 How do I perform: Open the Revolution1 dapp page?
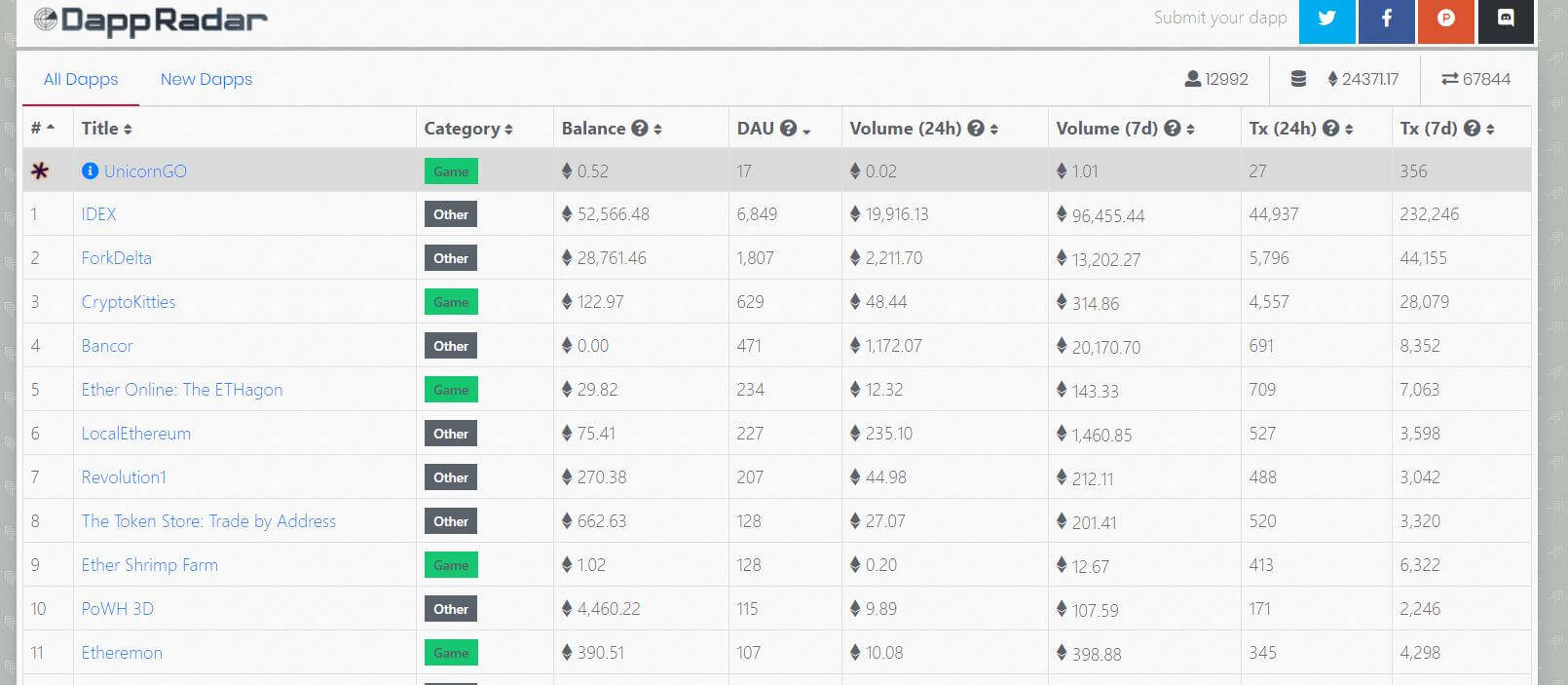(124, 477)
